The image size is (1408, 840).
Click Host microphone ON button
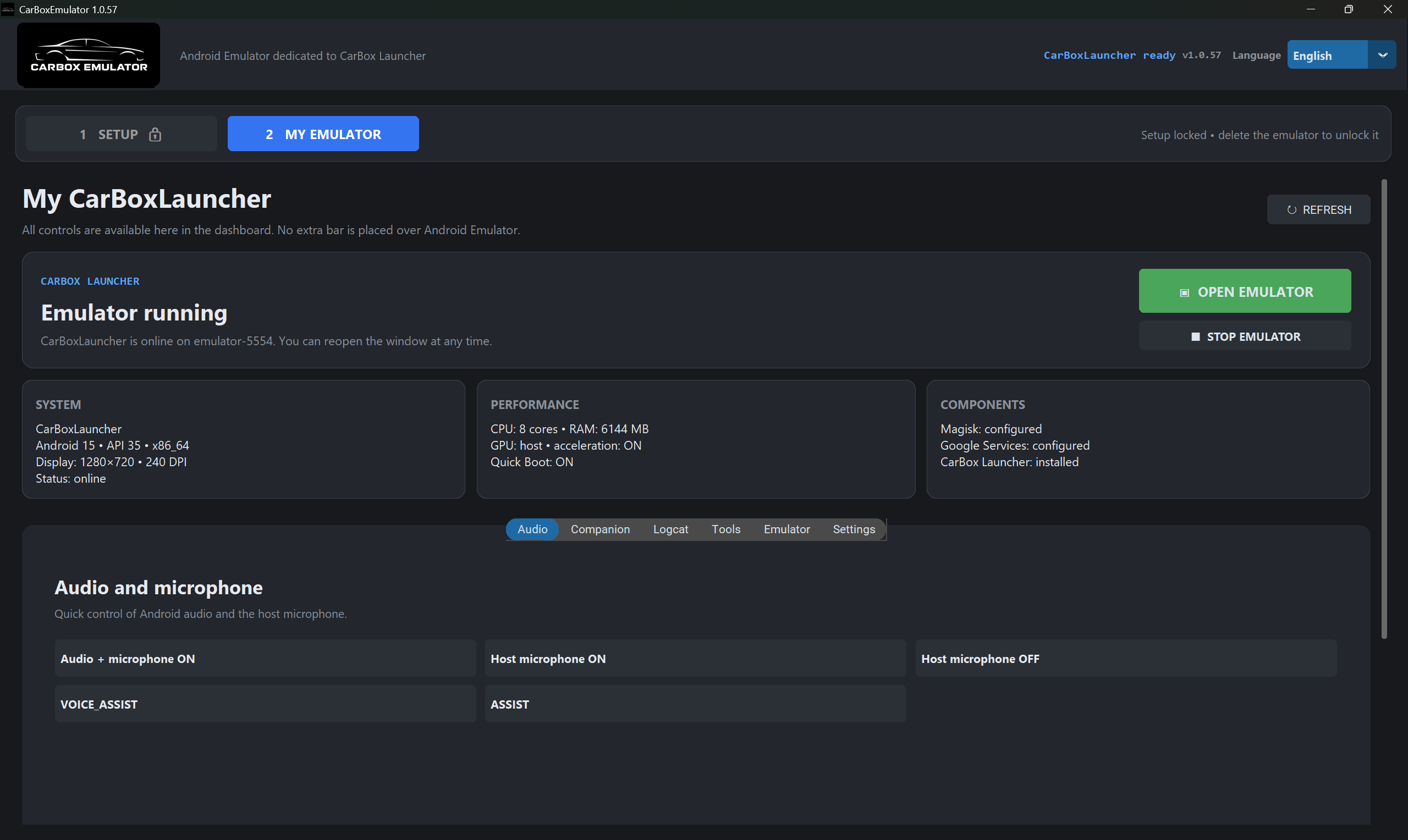coord(696,659)
